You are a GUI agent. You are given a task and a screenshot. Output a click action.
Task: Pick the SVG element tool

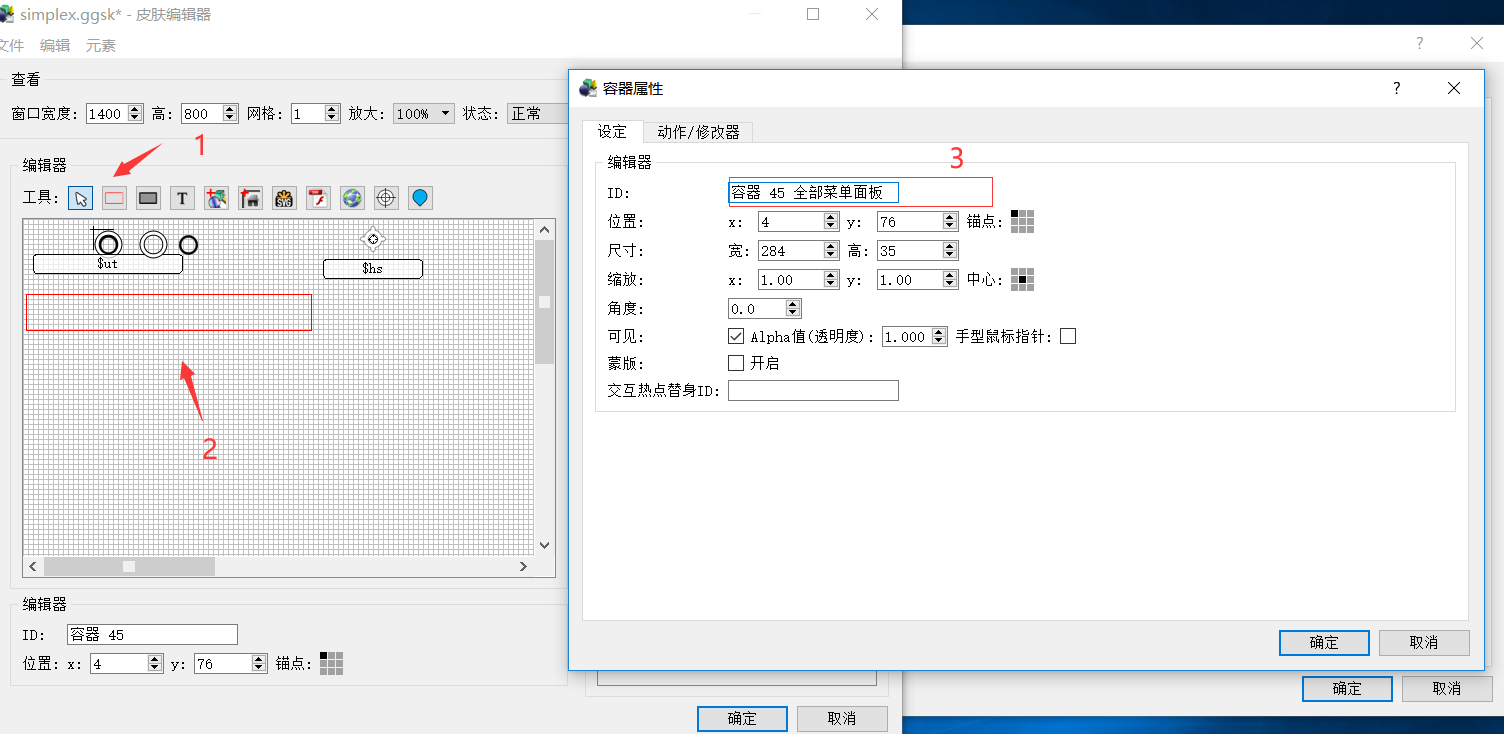(284, 198)
